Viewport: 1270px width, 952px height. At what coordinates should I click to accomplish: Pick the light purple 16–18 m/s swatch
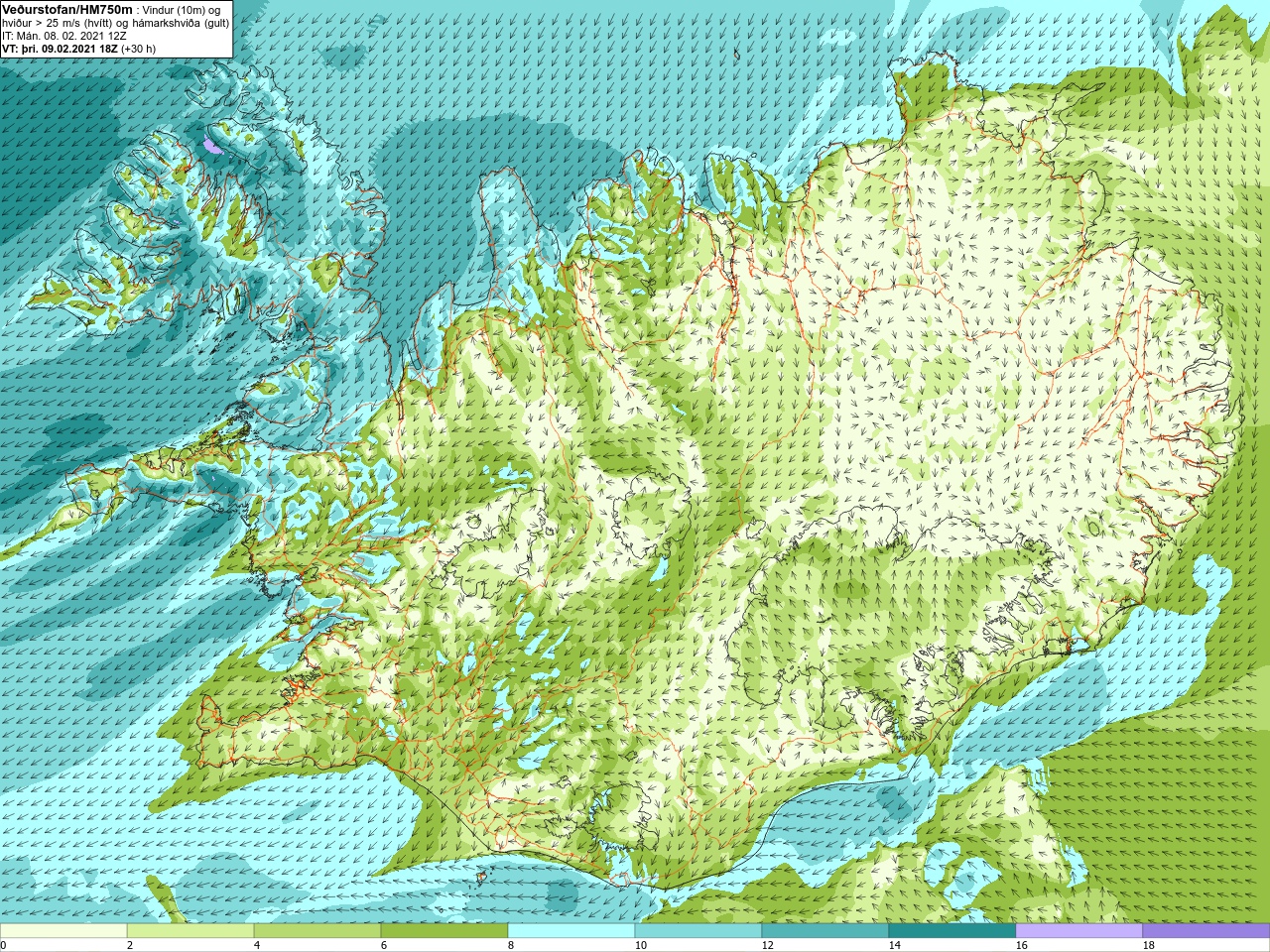pyautogui.click(x=1079, y=931)
